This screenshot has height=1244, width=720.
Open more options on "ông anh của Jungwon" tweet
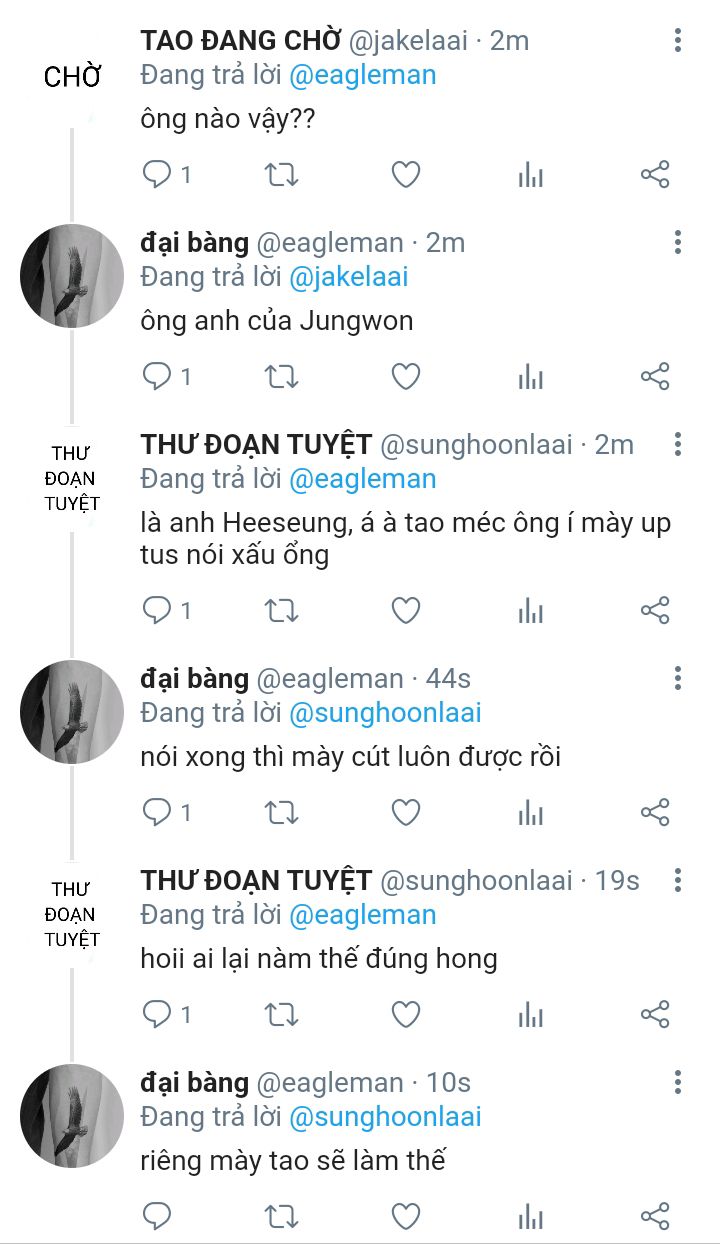click(x=678, y=242)
